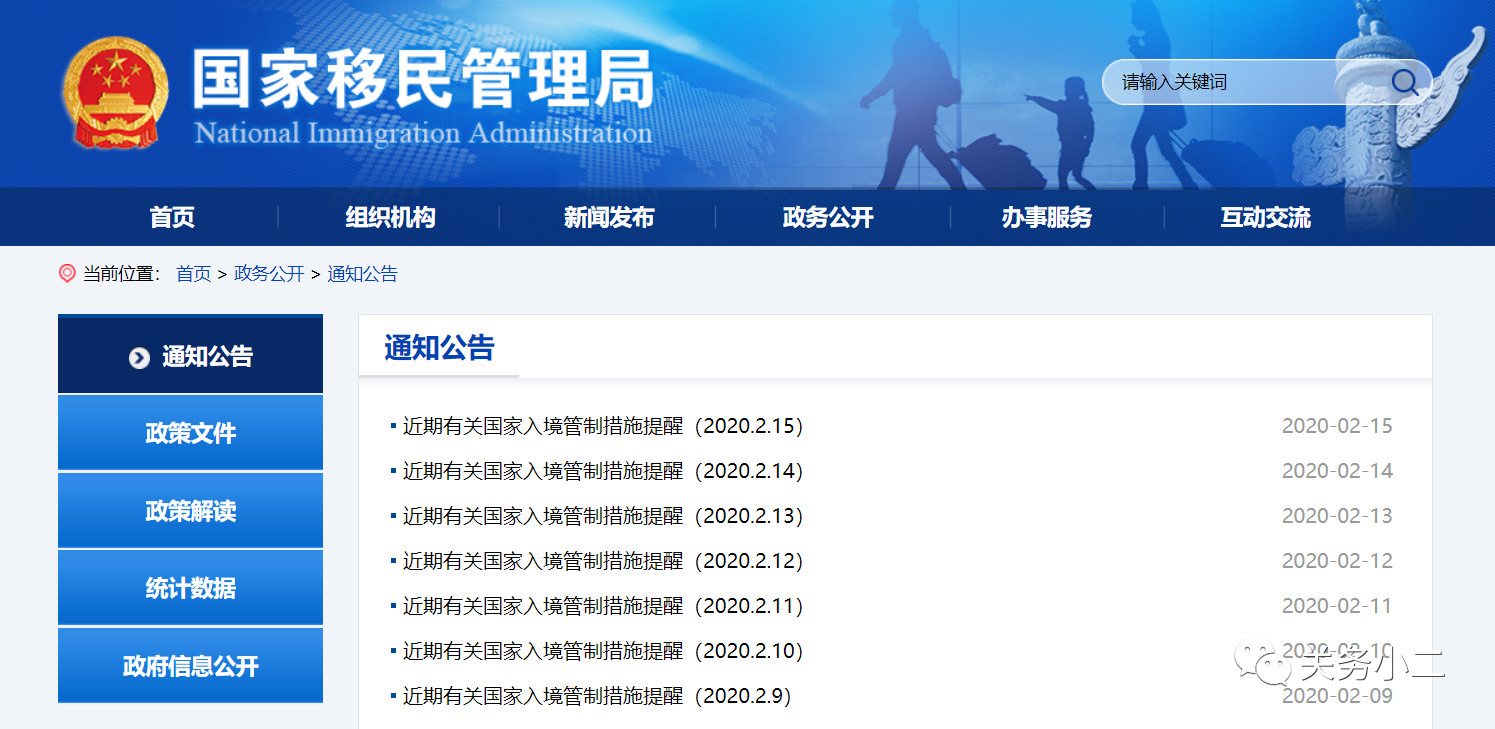Focus the 请输入关键词 search field
Screen dimensions: 1495x729
pyautogui.click(x=1250, y=82)
